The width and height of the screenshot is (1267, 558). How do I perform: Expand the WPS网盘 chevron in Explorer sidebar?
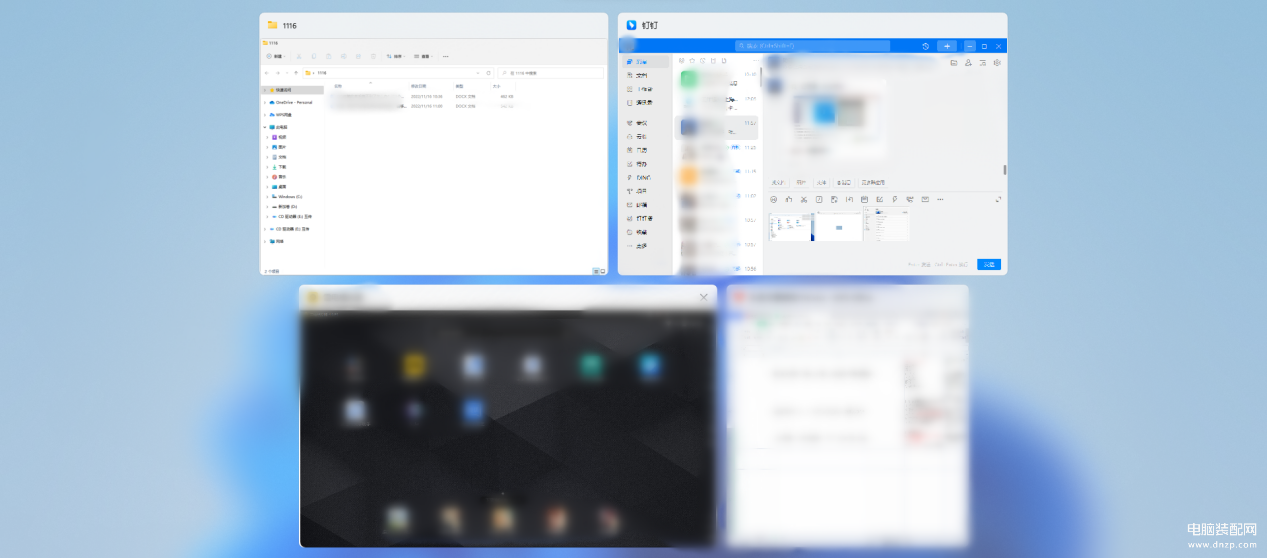(x=265, y=115)
